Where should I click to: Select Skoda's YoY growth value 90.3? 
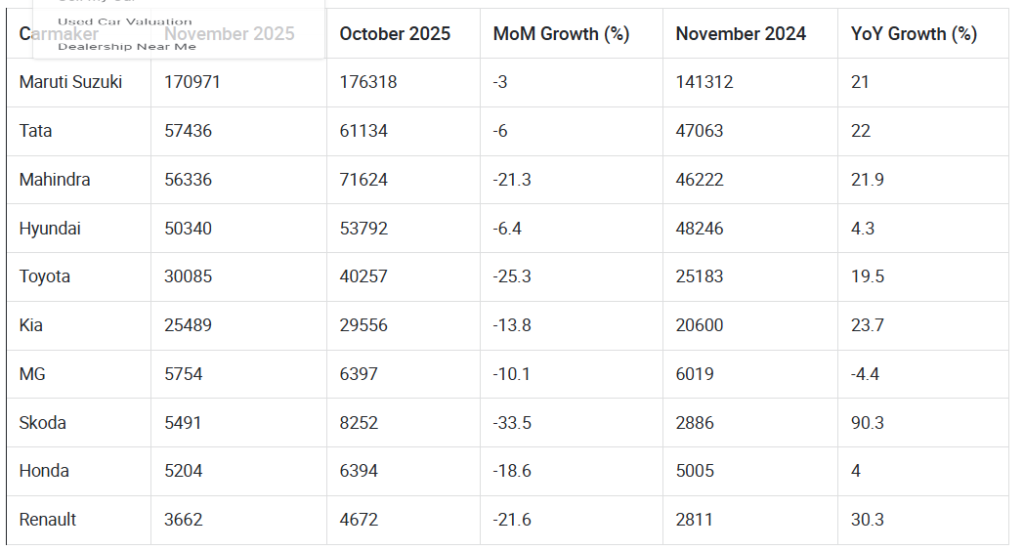(x=867, y=423)
